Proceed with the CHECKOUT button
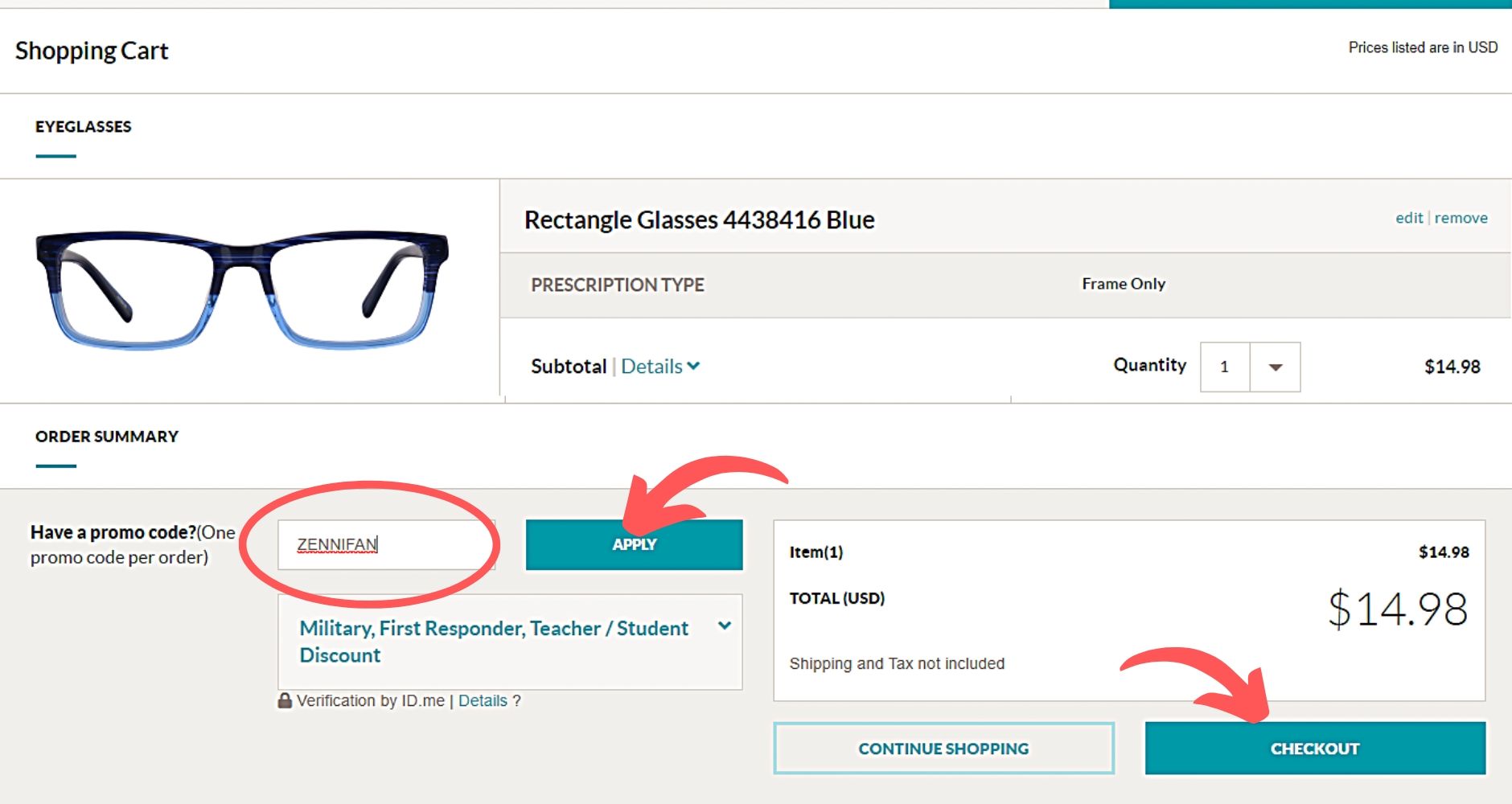 [1314, 749]
